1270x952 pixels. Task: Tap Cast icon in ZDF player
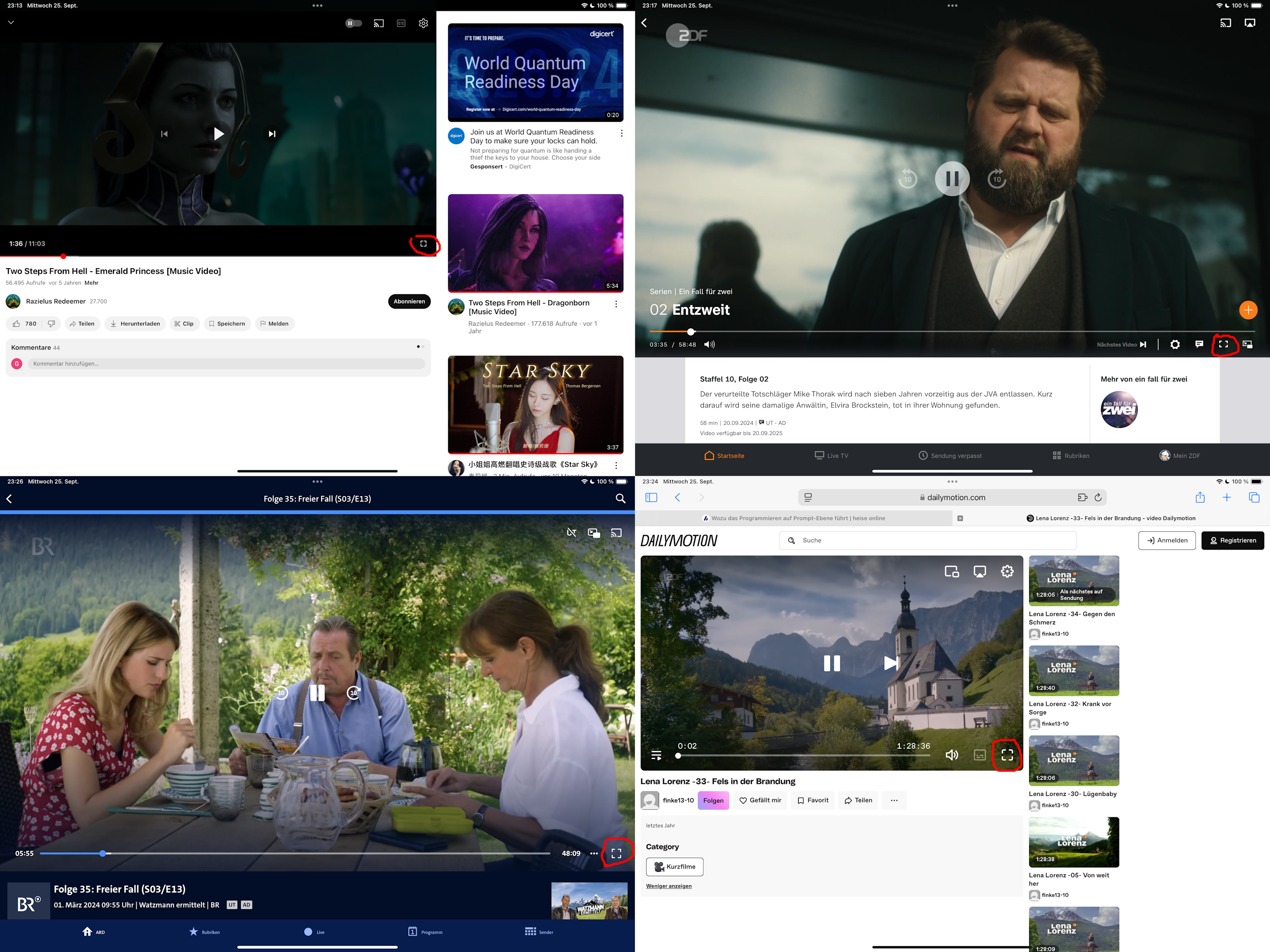click(1225, 23)
